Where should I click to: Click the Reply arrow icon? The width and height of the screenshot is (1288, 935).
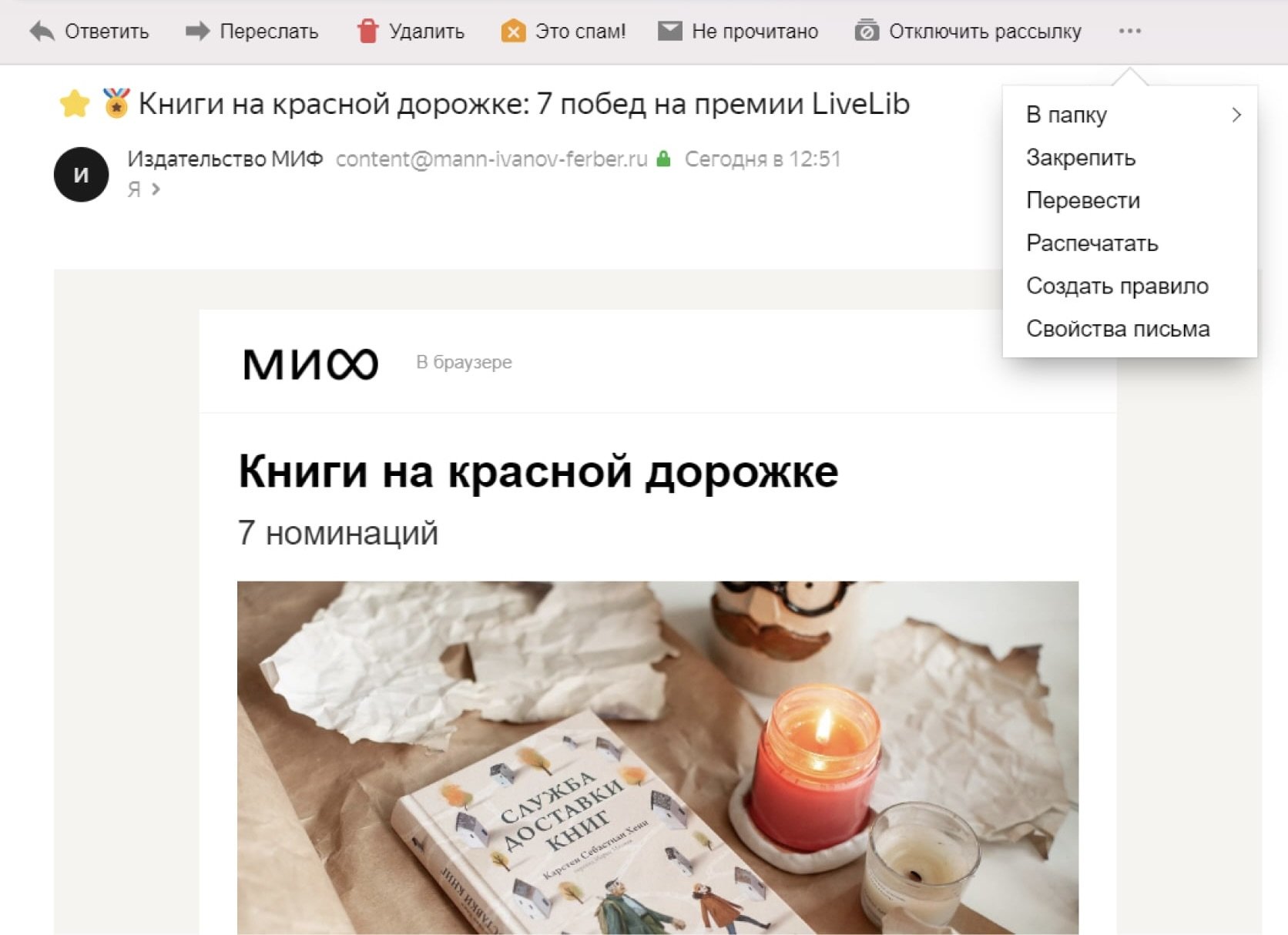[x=42, y=32]
